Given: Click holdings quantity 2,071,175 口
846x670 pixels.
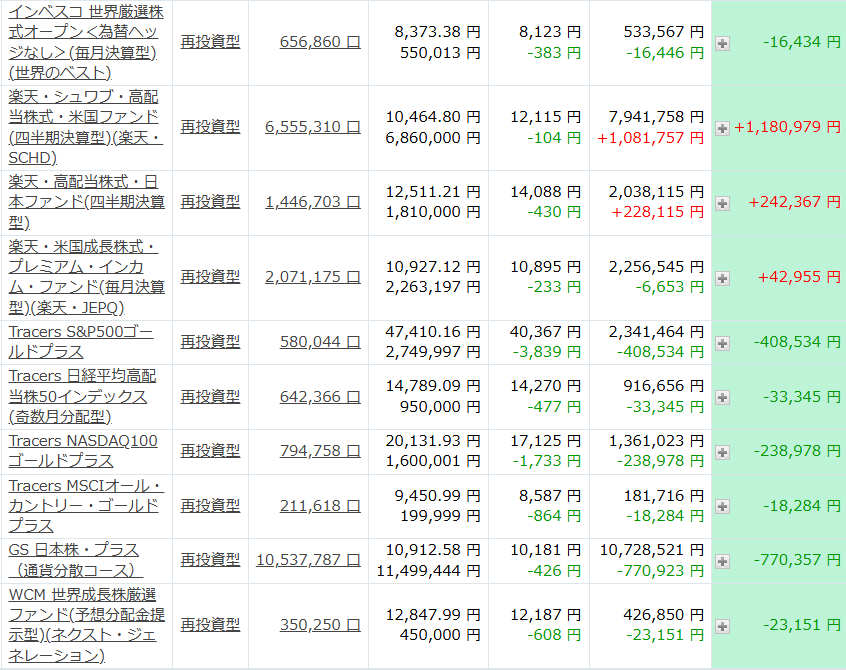Looking at the screenshot, I should click(312, 277).
